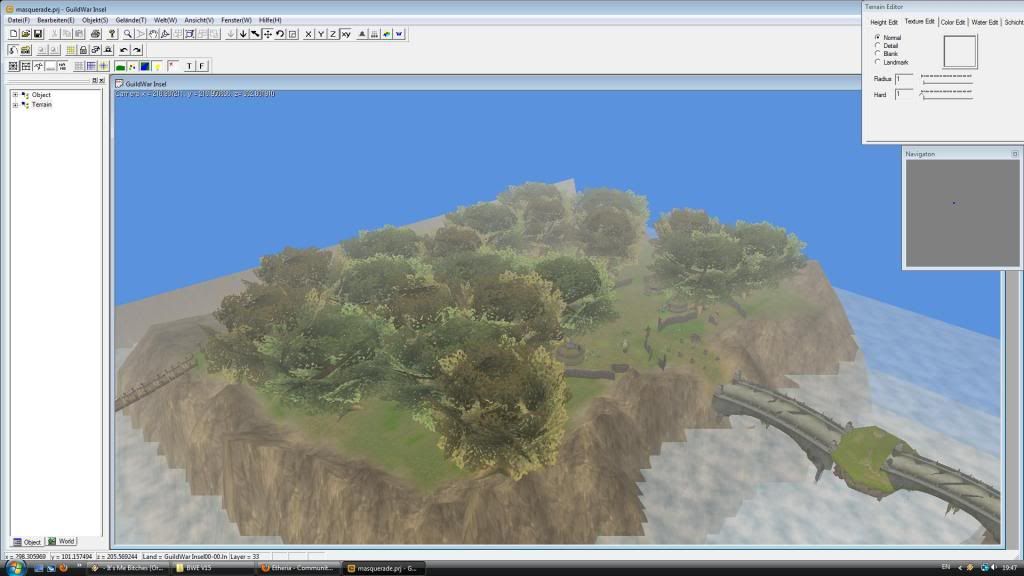Select the Normal radio button

tap(878, 37)
